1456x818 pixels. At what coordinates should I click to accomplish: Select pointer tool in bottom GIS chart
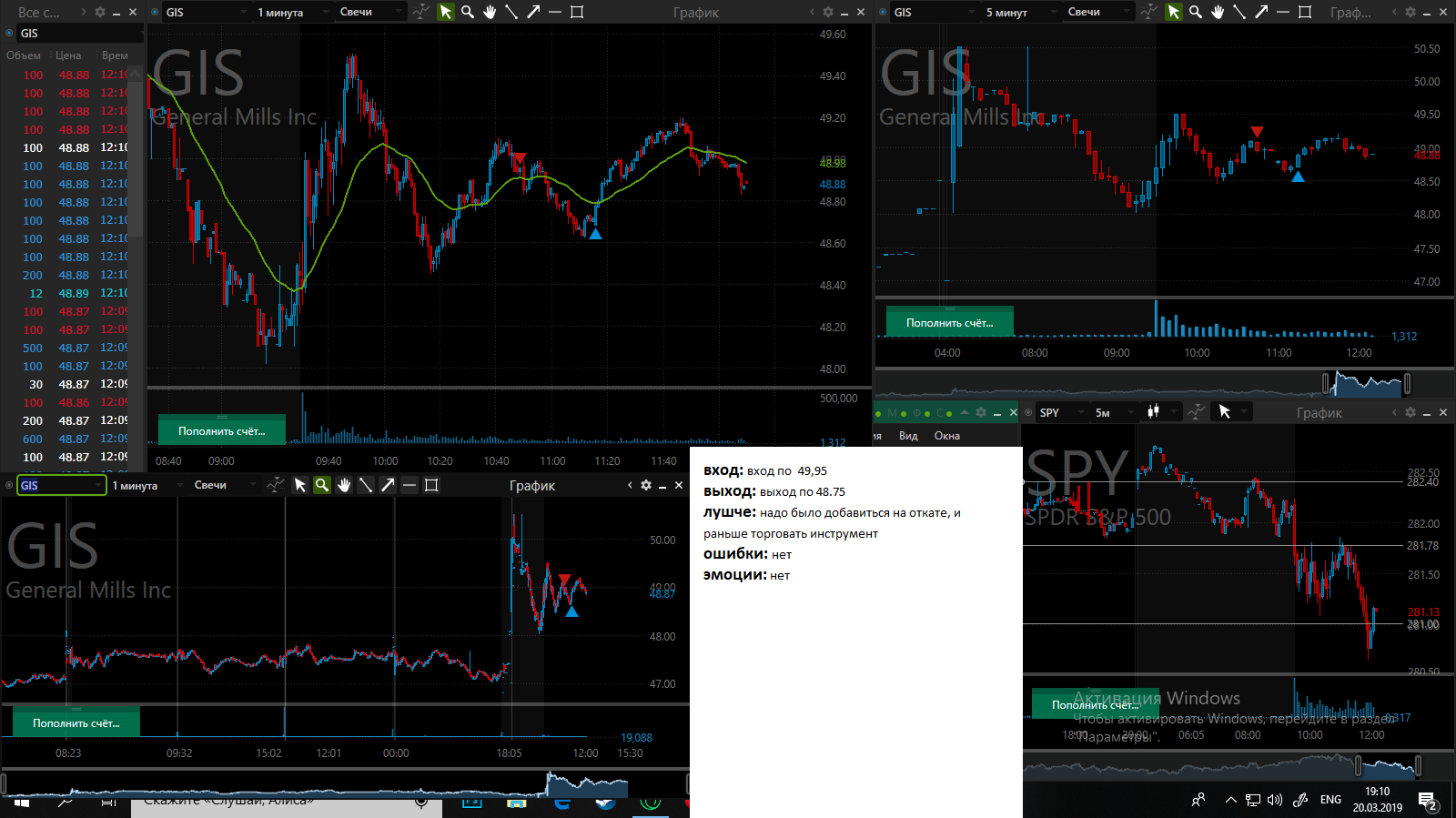[x=300, y=485]
